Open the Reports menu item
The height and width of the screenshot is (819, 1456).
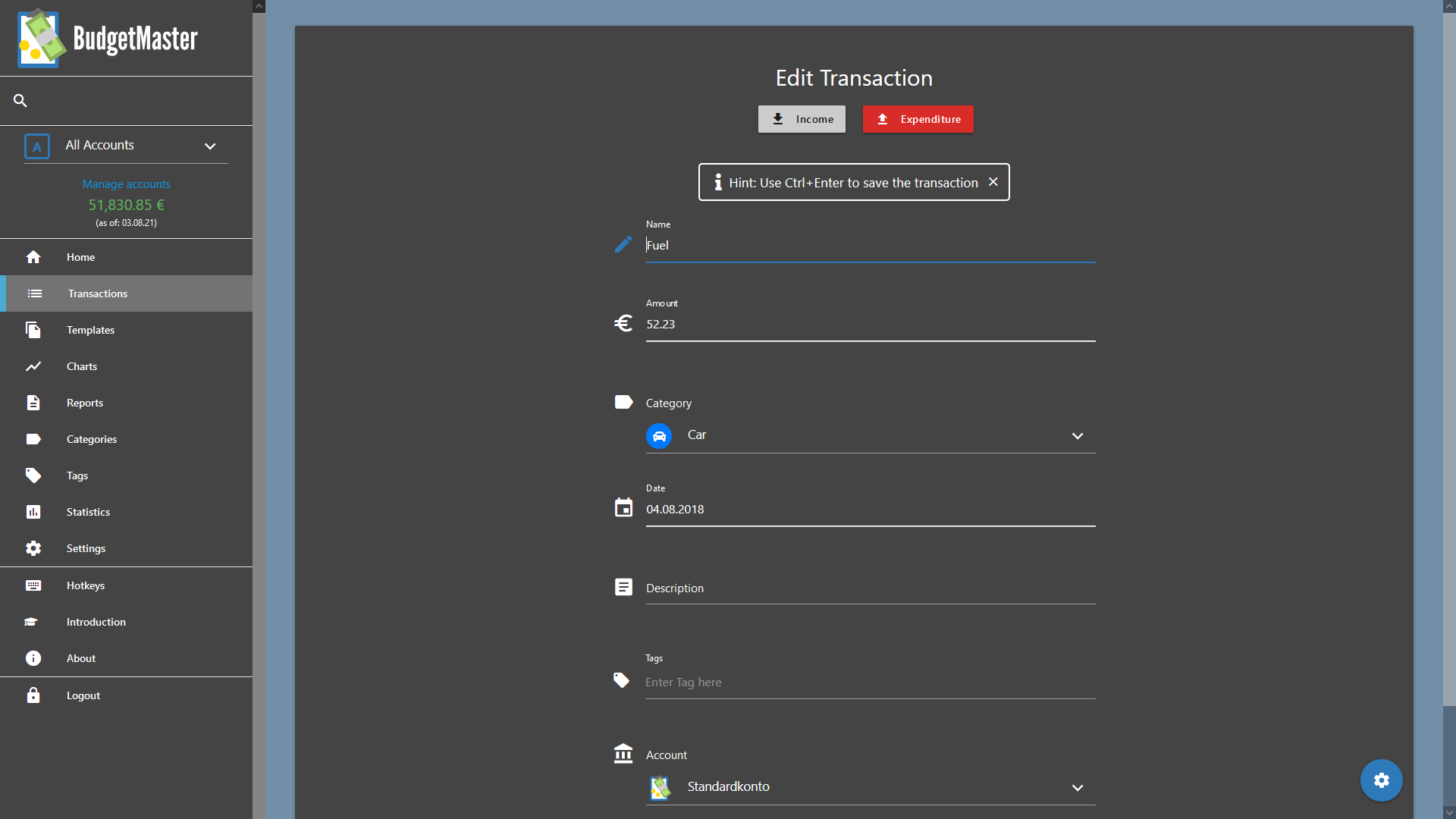point(126,403)
